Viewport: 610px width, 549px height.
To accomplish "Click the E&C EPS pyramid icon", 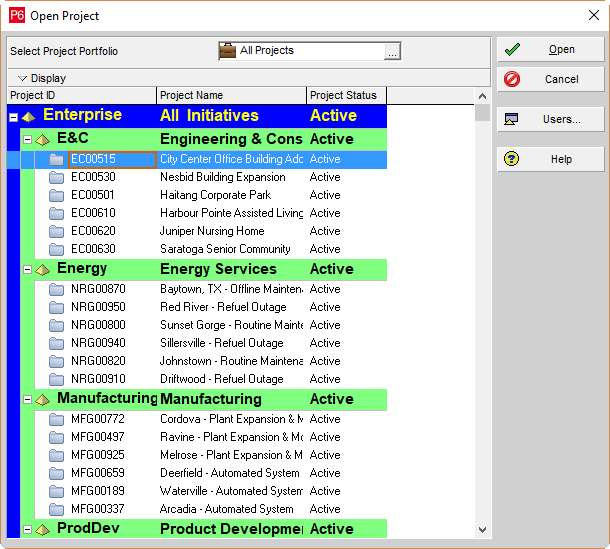I will click(42, 139).
